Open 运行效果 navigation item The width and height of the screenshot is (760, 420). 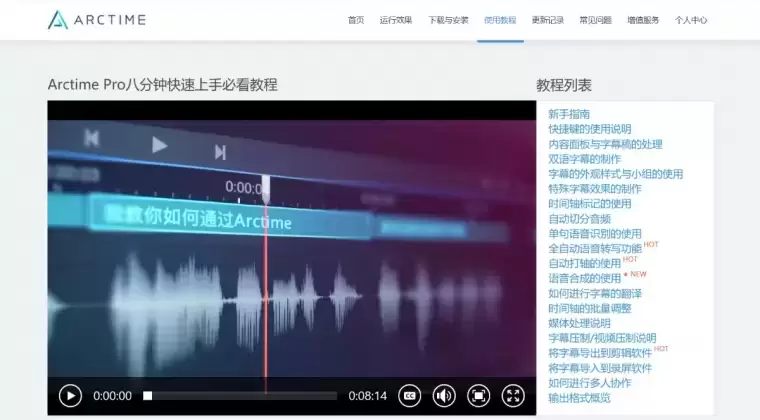tap(396, 20)
